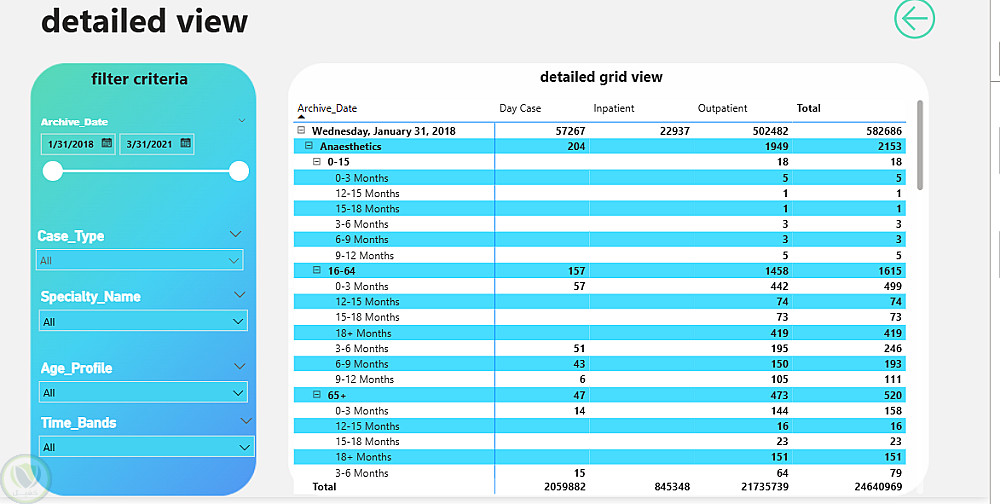Screen dimensions: 1000x504
Task: Open calendar picker for start date 1/31/2018
Action: [x=107, y=144]
